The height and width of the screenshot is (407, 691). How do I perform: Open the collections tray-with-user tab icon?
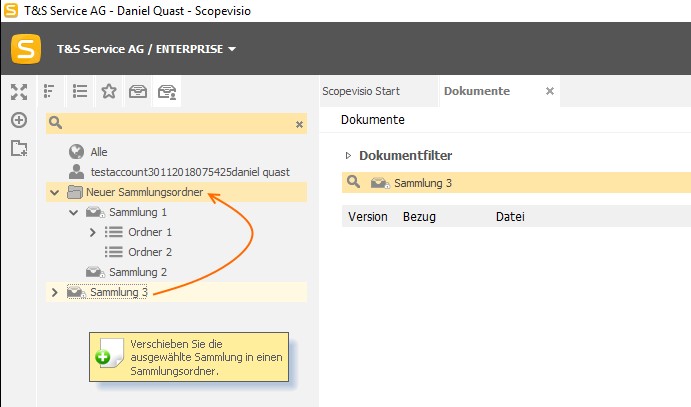click(x=167, y=92)
